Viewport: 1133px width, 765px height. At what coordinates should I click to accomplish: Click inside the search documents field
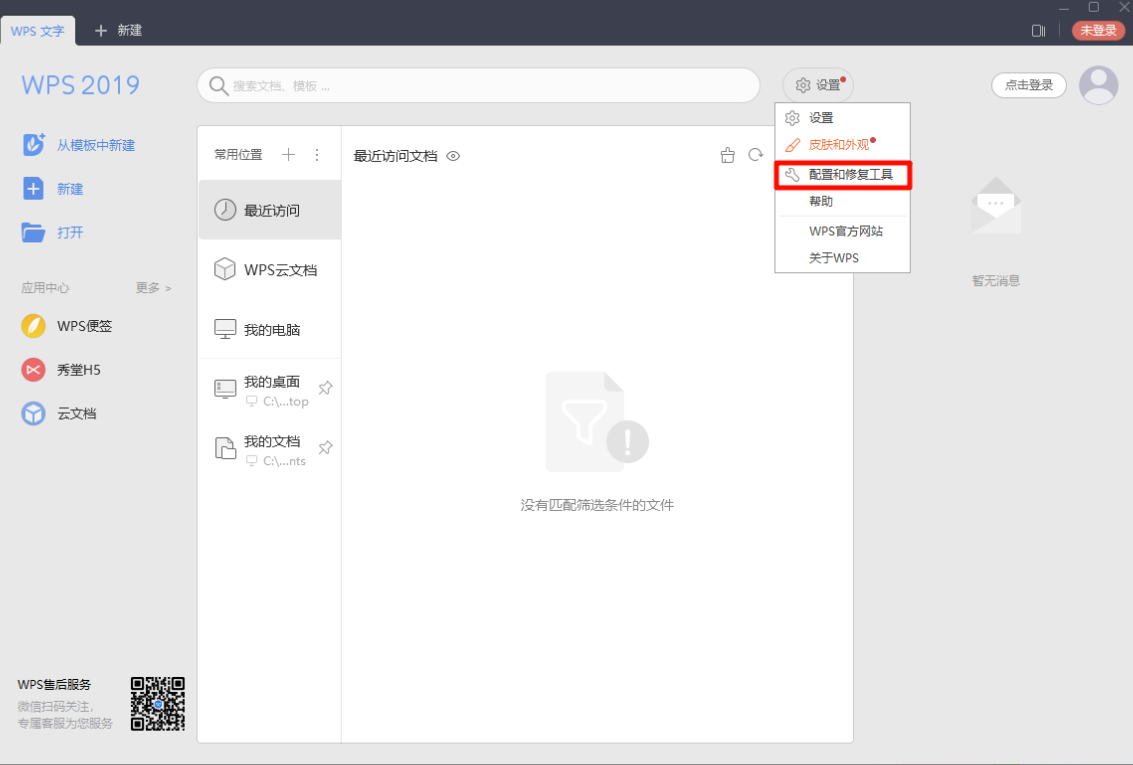[478, 86]
